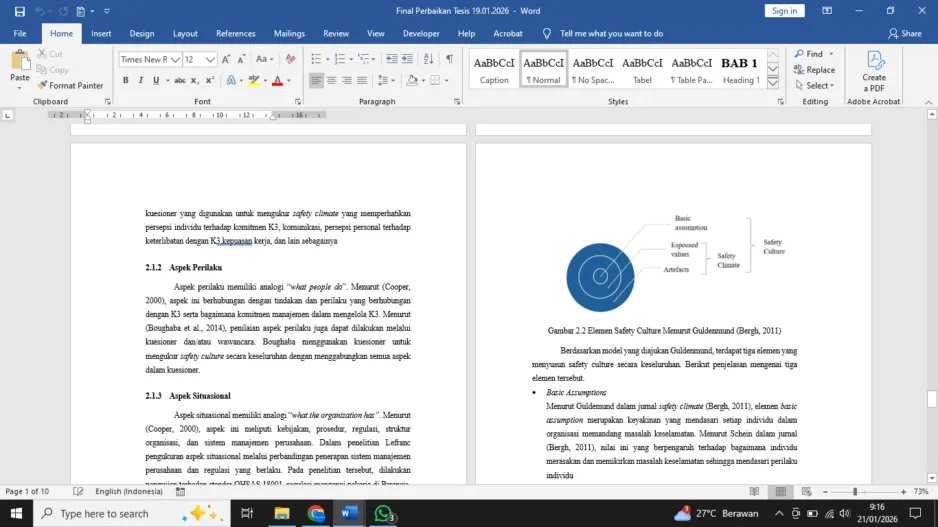Clear all formatting with the eraser icon
Viewport: 938px width, 527px height.
290,59
